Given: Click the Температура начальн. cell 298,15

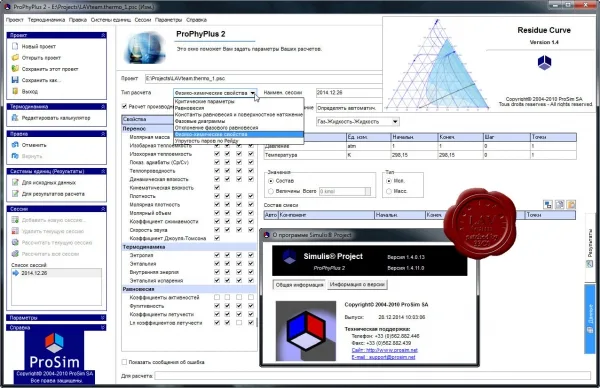Looking at the screenshot, I should [414, 155].
